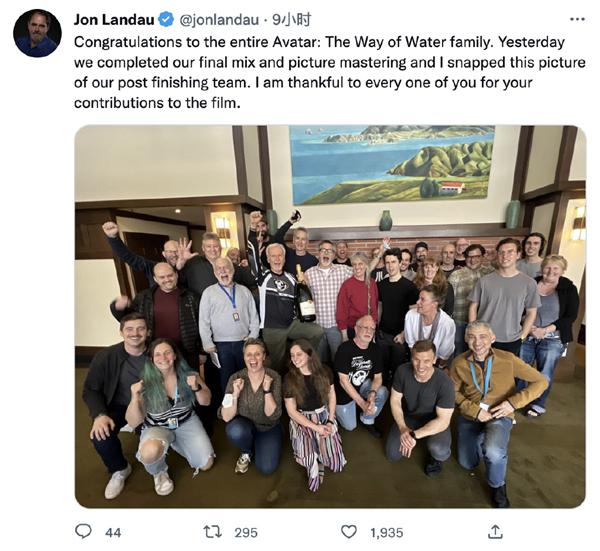Viewport: 600px width, 551px height.
Task: Click the landscape painting in photo
Action: point(392,165)
